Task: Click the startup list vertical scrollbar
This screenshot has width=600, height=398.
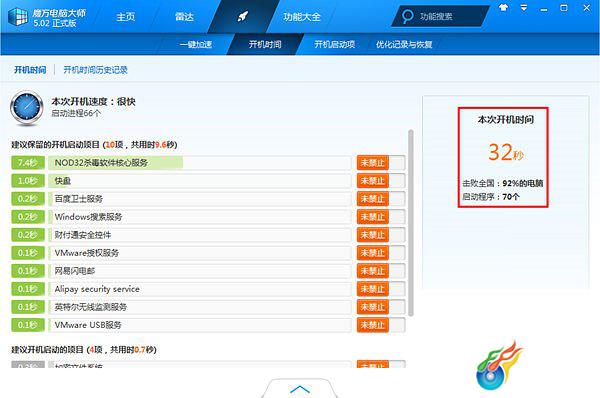Action: click(x=411, y=223)
